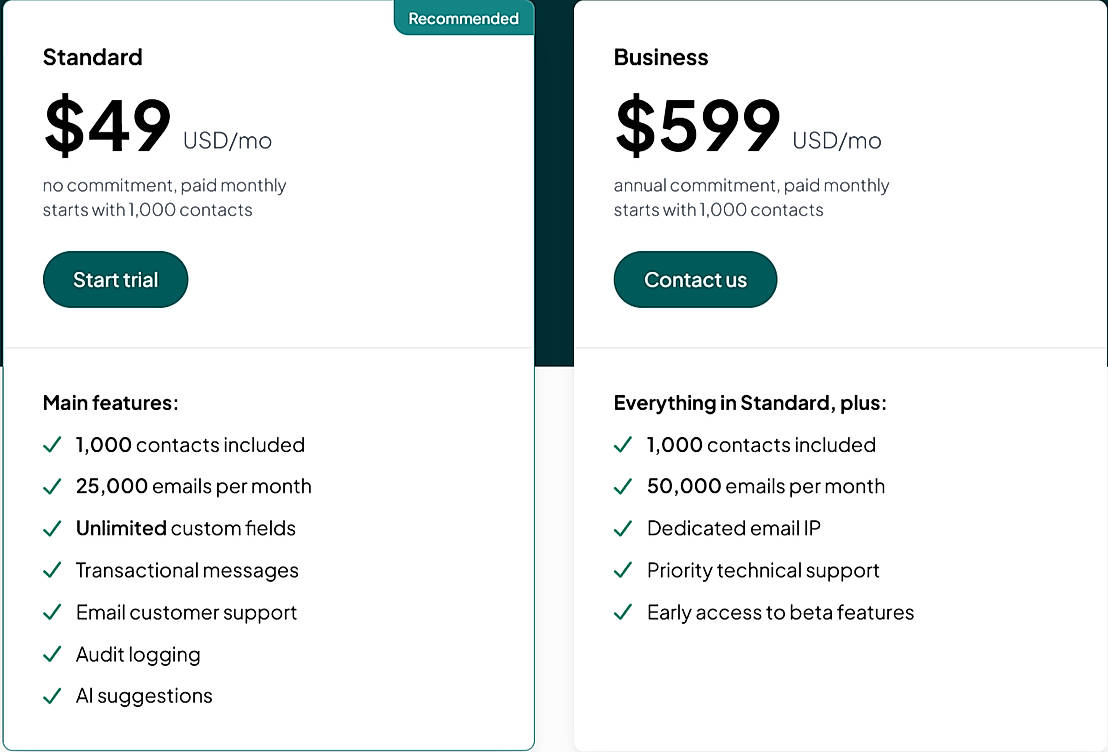Click the Recommended badge on Standard plan

463,18
